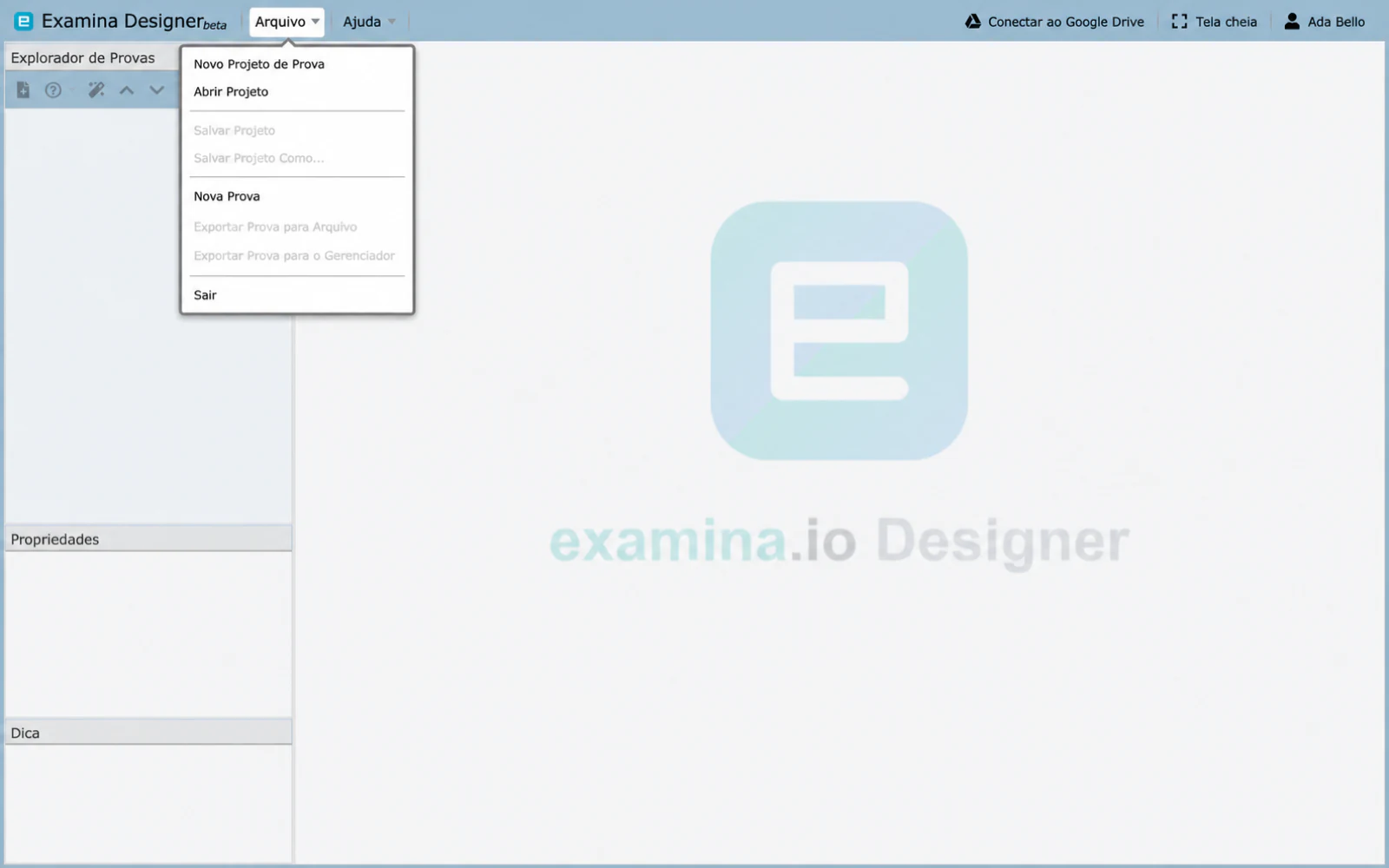Click the Dica panel header
Image resolution: width=1389 pixels, height=868 pixels.
(x=148, y=733)
